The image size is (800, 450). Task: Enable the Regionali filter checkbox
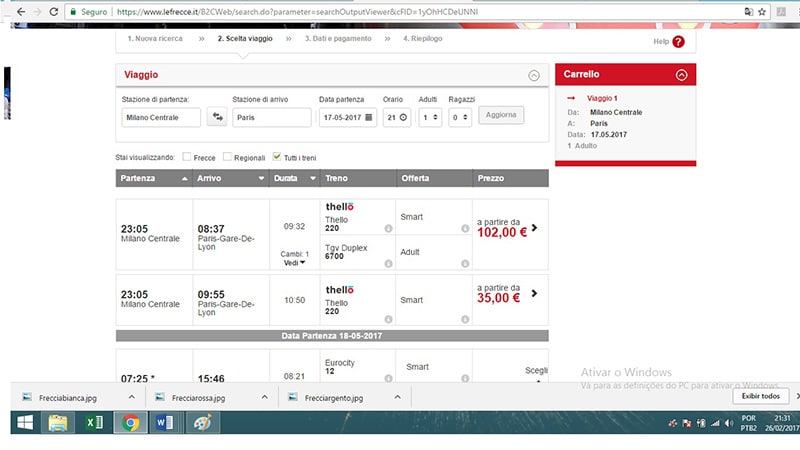(227, 157)
